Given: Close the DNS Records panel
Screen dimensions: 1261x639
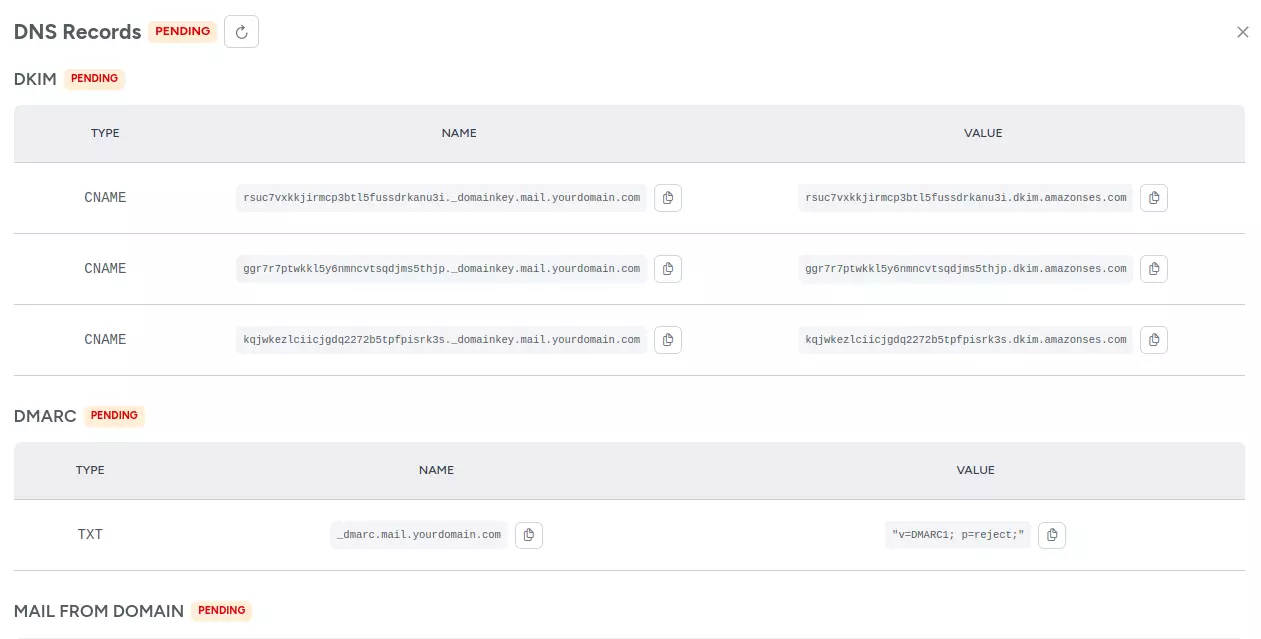Looking at the screenshot, I should pos(1243,32).
